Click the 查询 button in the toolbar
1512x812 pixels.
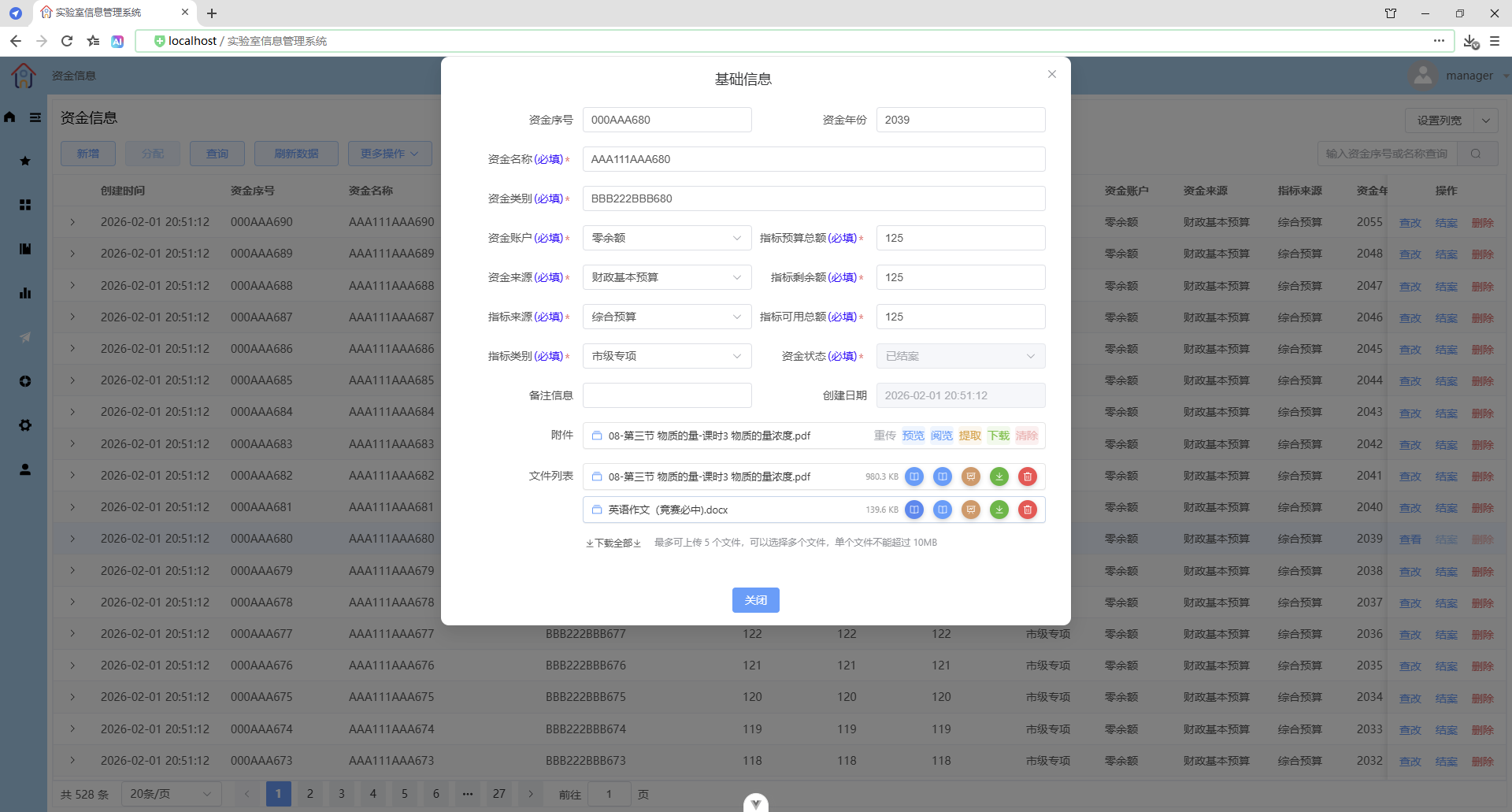click(x=217, y=154)
